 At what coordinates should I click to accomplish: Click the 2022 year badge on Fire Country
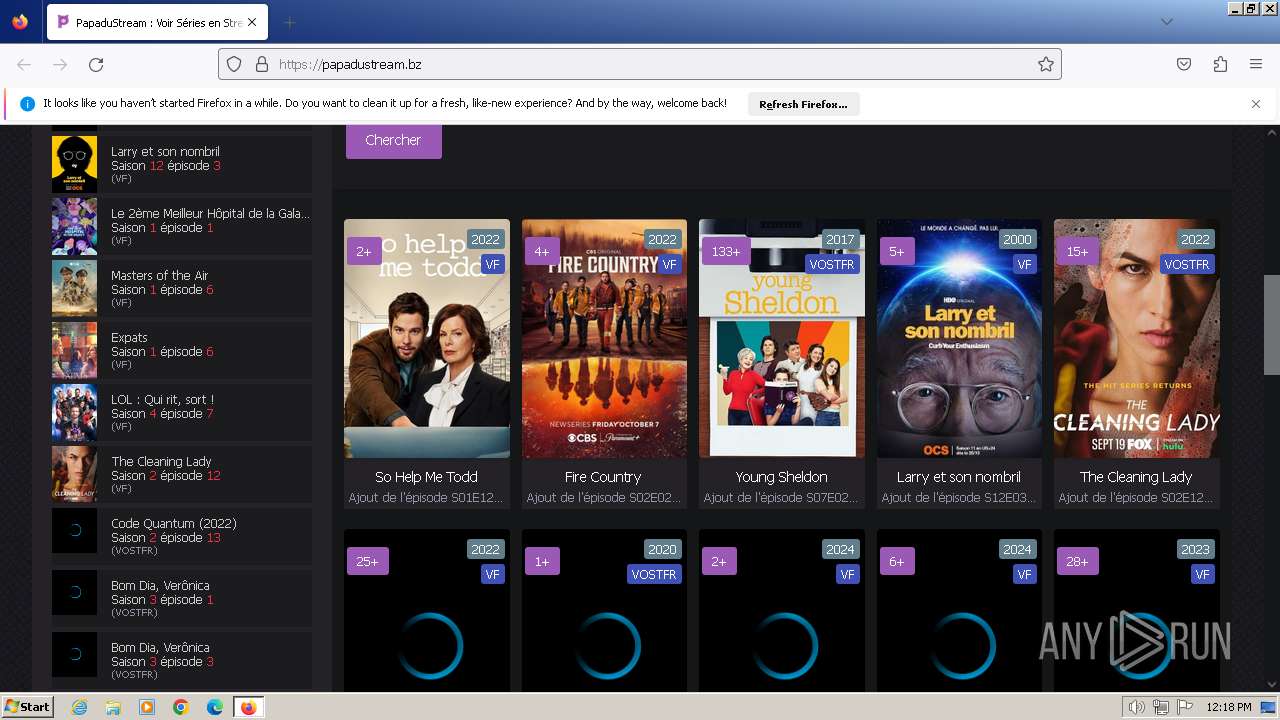coord(662,239)
